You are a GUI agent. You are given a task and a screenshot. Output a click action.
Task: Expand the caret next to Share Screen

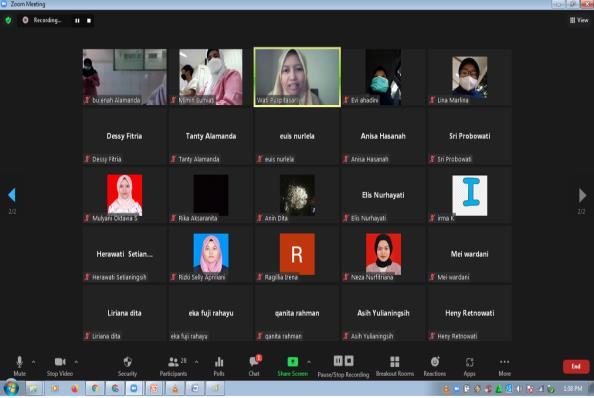(309, 362)
